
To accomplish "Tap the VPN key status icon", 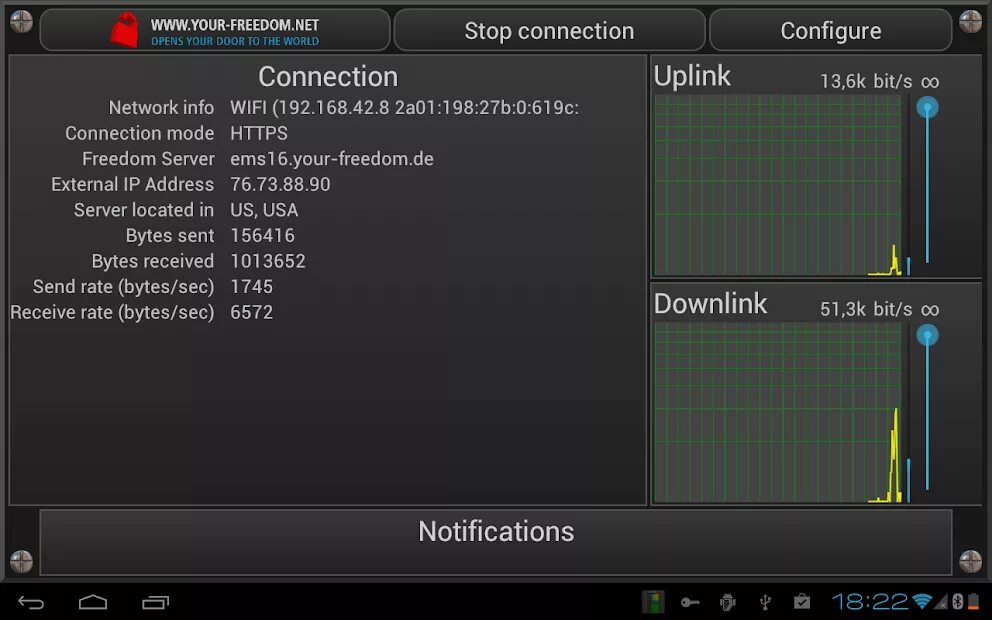I will [690, 602].
